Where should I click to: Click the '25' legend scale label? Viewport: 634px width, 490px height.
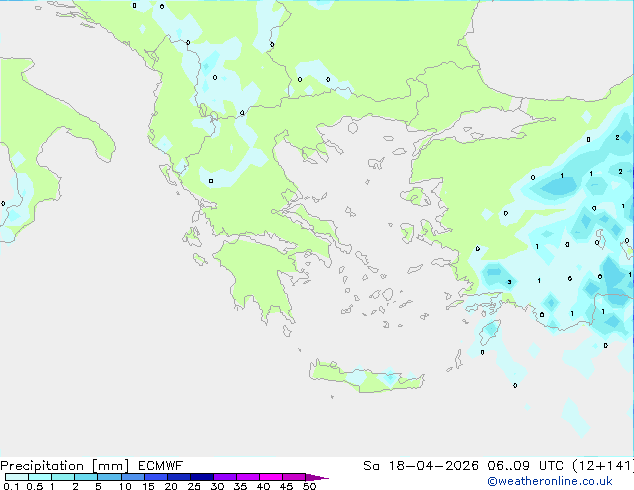tap(194, 486)
